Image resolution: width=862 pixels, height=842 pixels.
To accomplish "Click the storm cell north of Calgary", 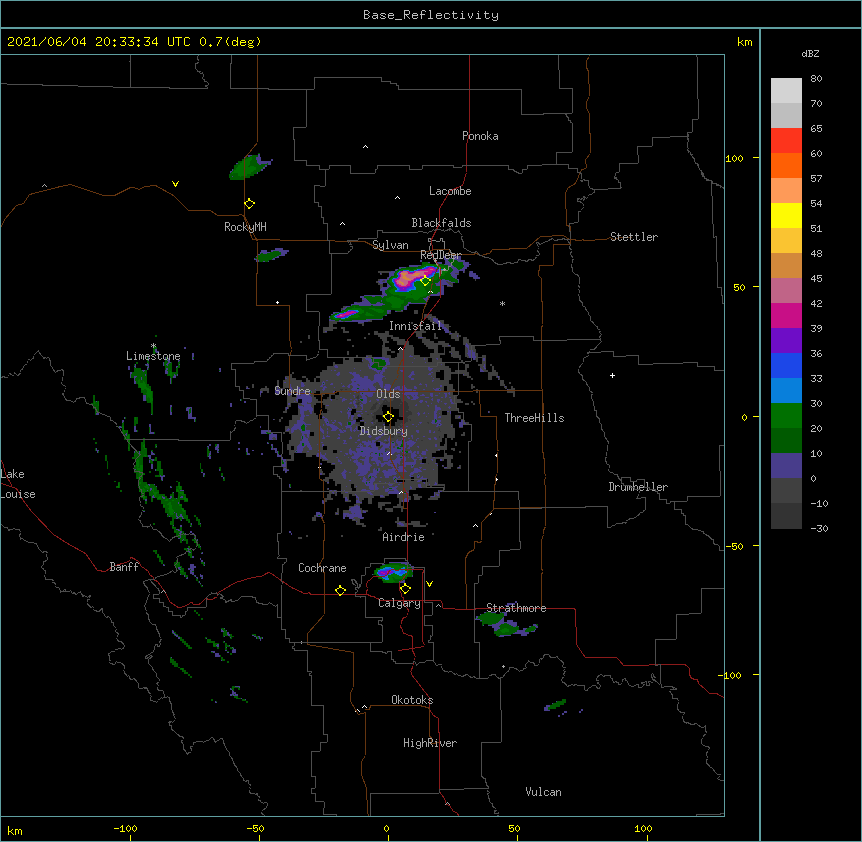I will point(394,572).
